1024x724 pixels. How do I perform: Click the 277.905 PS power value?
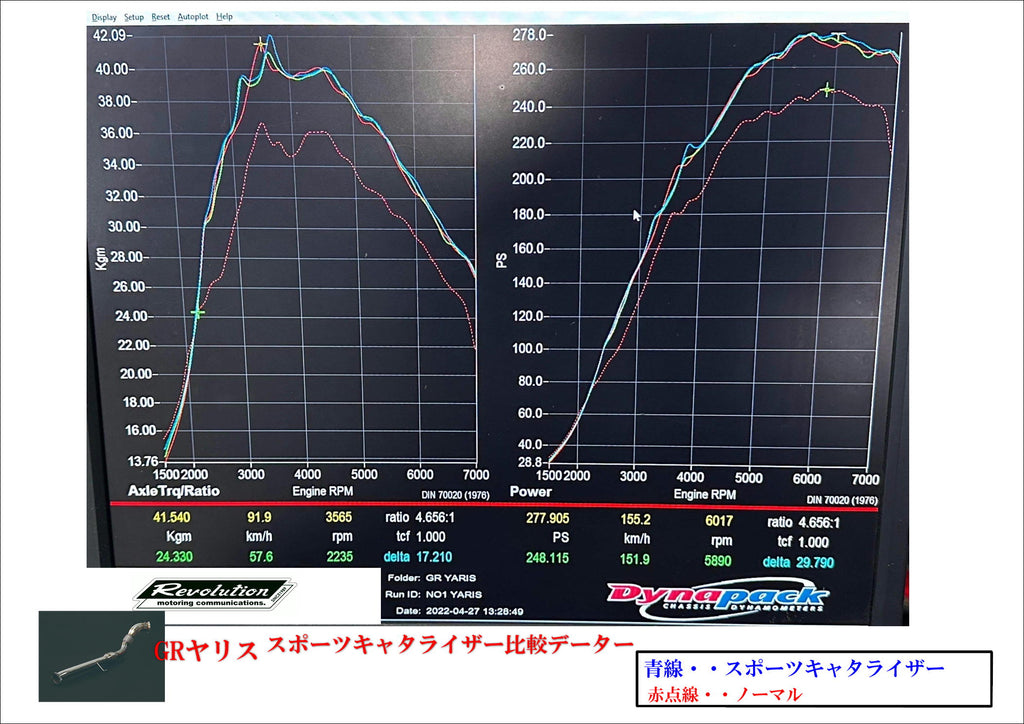click(x=547, y=518)
